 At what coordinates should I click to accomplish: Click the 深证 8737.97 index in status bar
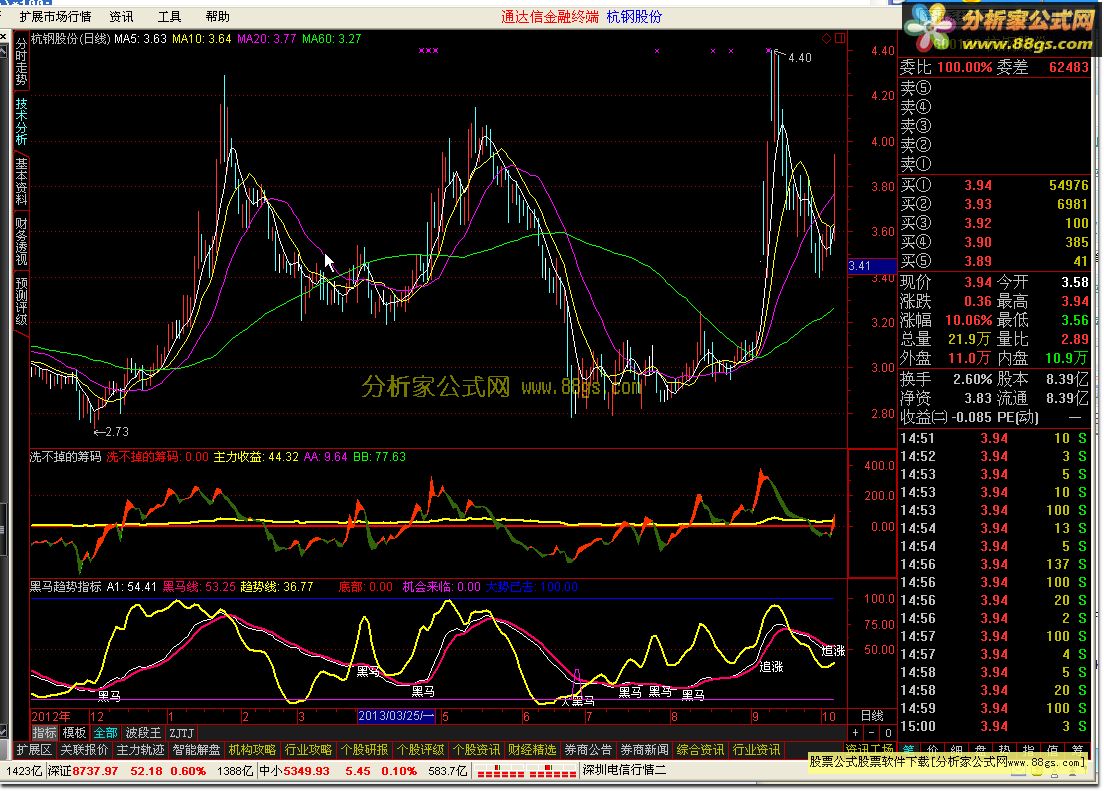(83, 771)
